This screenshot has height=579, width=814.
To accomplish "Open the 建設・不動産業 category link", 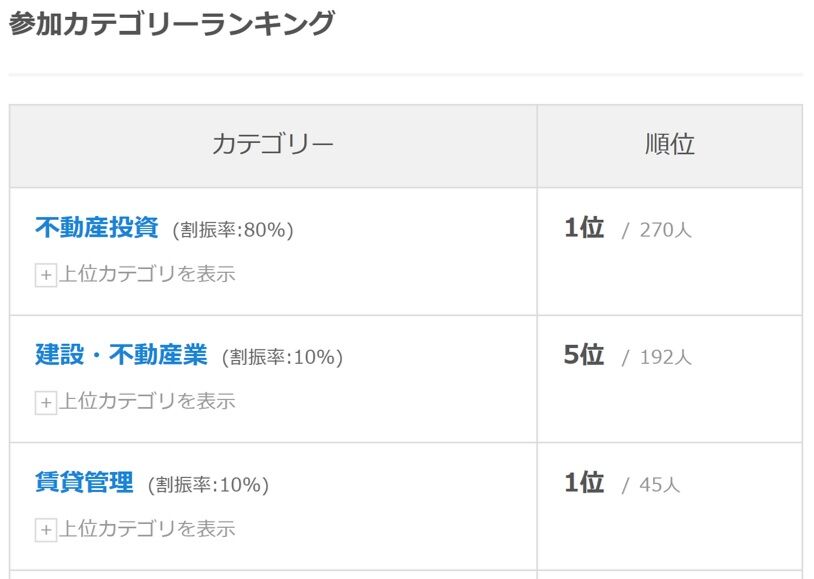I will click(120, 355).
